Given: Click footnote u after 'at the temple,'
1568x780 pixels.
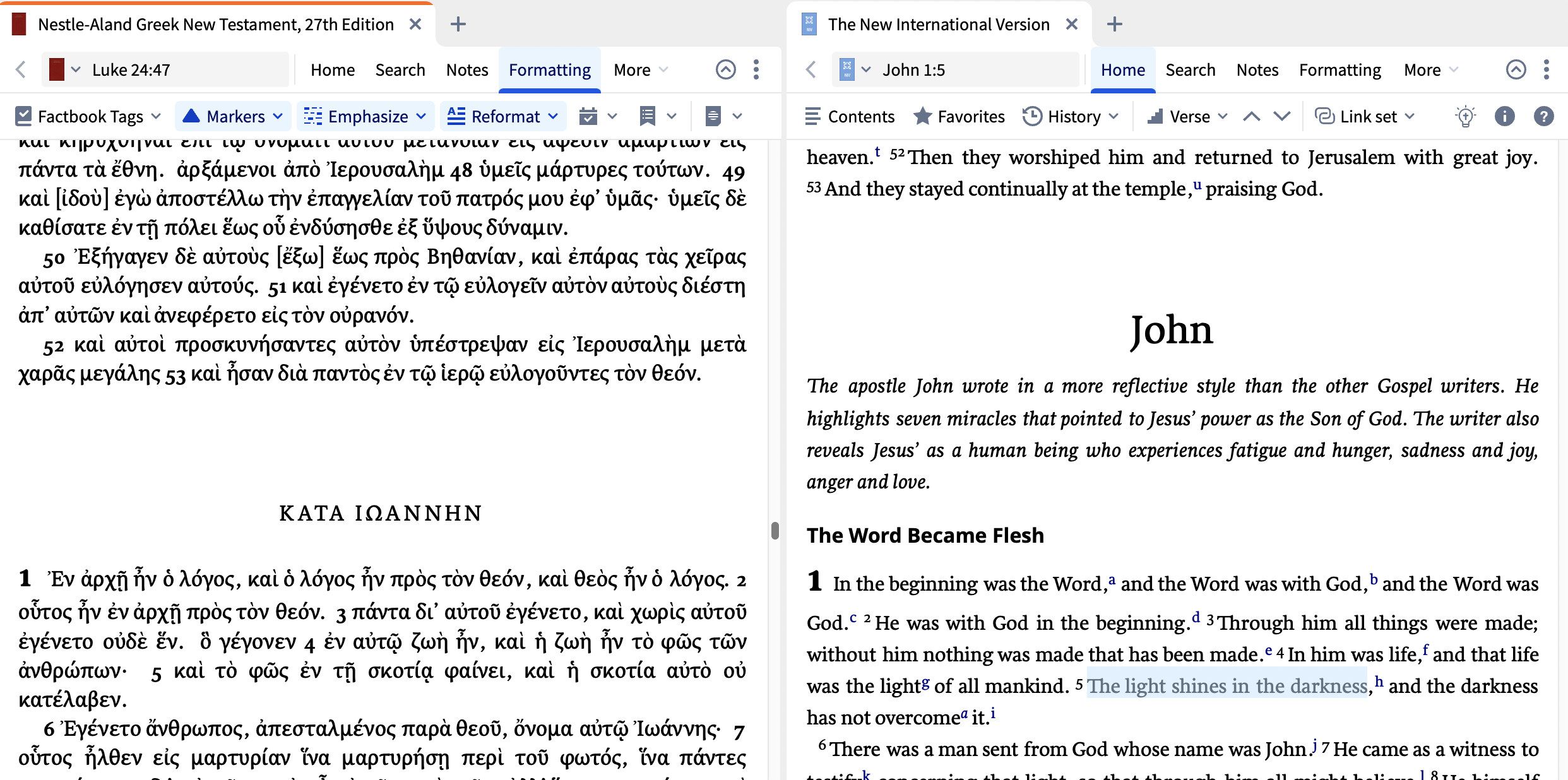Looking at the screenshot, I should point(1197,184).
